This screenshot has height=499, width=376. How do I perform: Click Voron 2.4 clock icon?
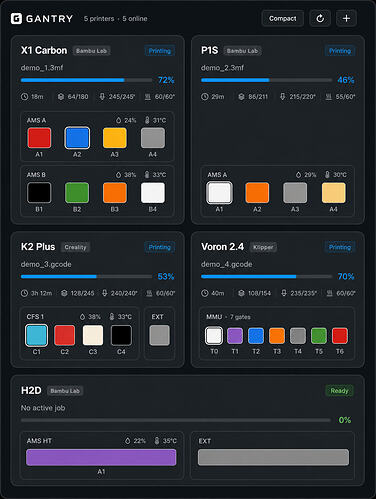pyautogui.click(x=204, y=293)
